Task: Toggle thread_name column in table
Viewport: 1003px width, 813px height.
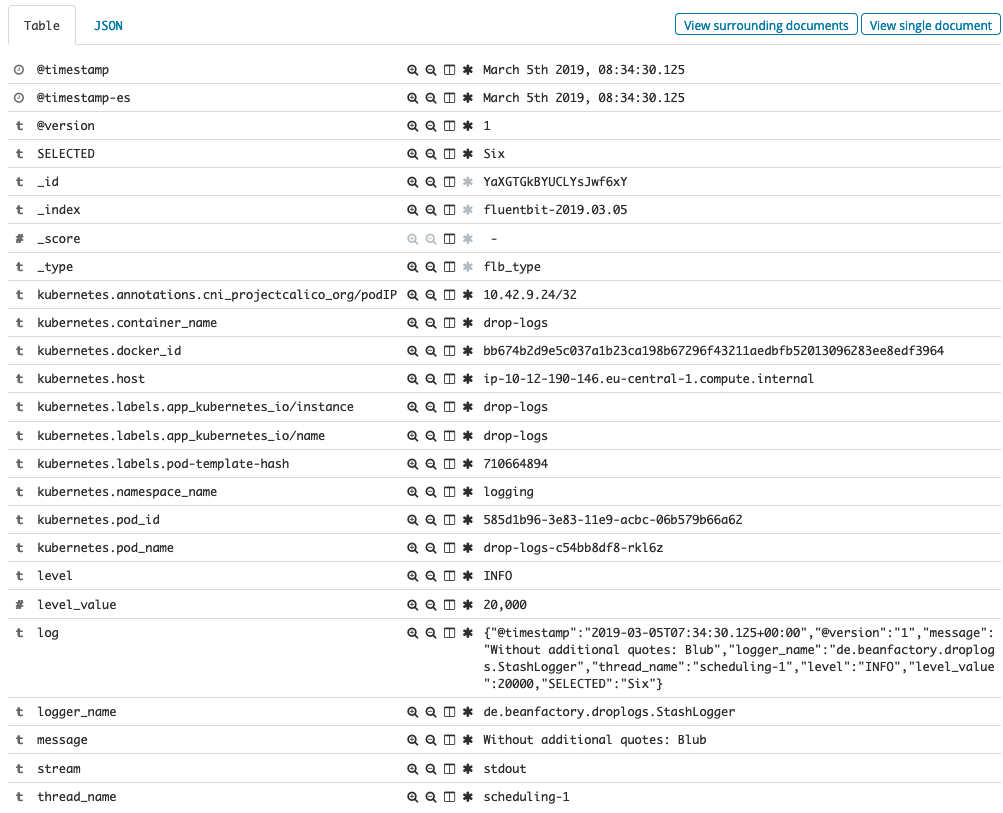Action: (450, 797)
